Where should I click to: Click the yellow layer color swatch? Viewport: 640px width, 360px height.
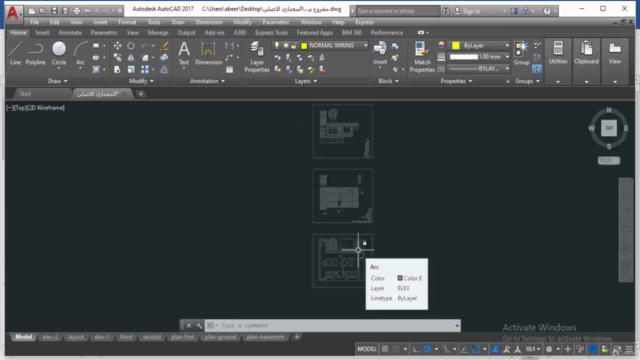(x=304, y=45)
